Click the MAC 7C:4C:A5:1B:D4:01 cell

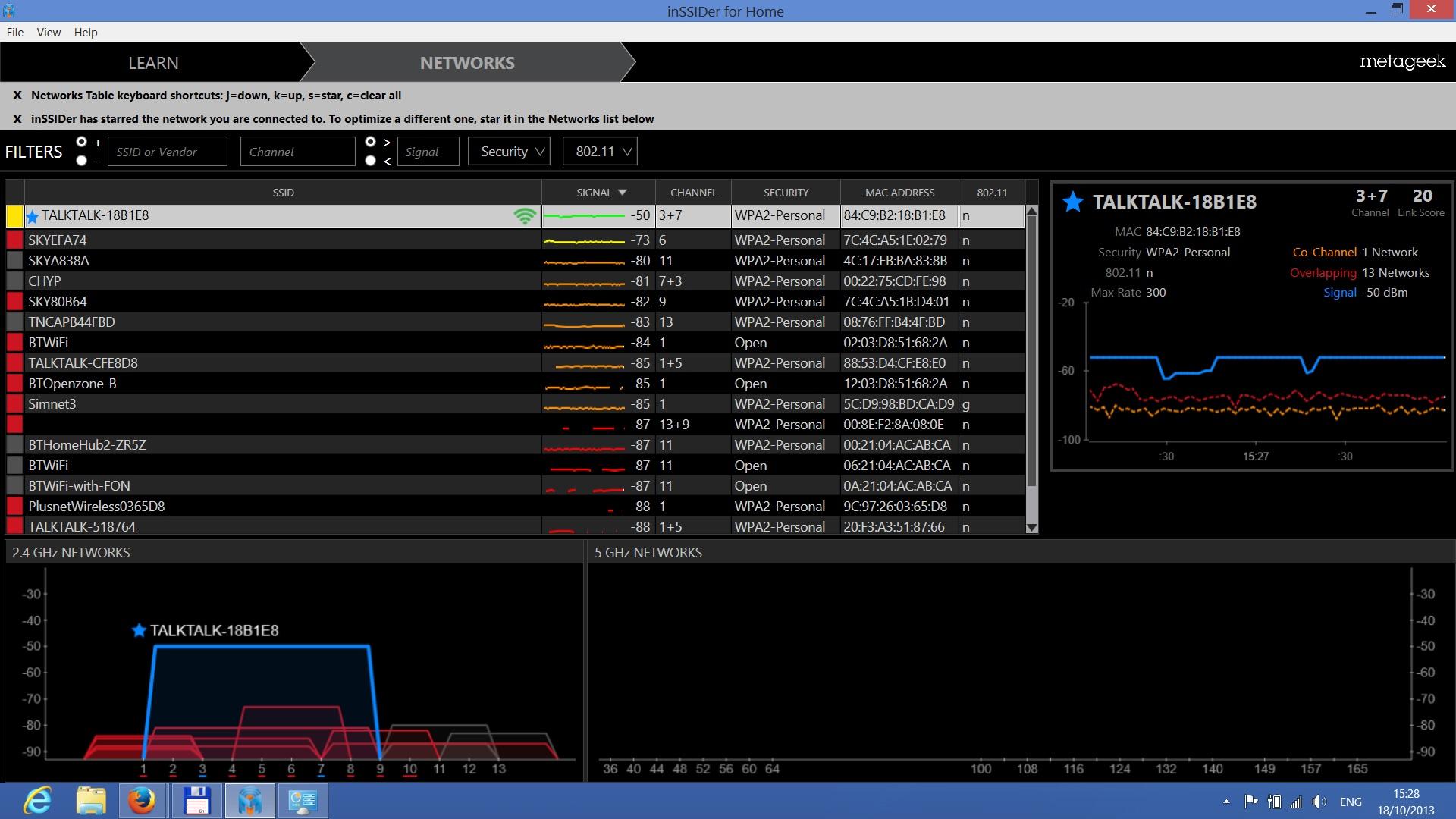coord(899,302)
